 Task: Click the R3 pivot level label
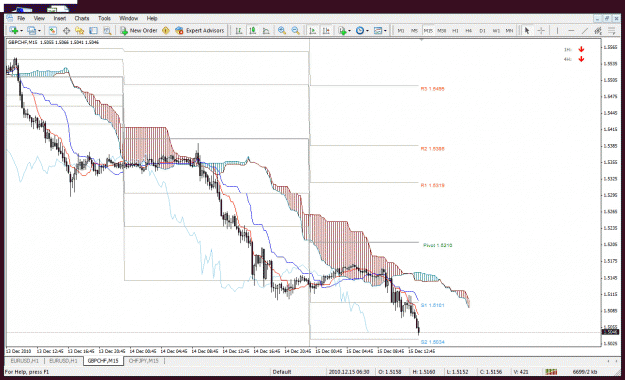[x=432, y=89]
